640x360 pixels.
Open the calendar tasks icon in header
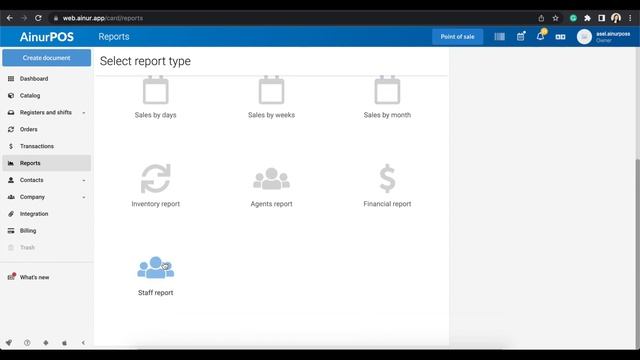[521, 36]
